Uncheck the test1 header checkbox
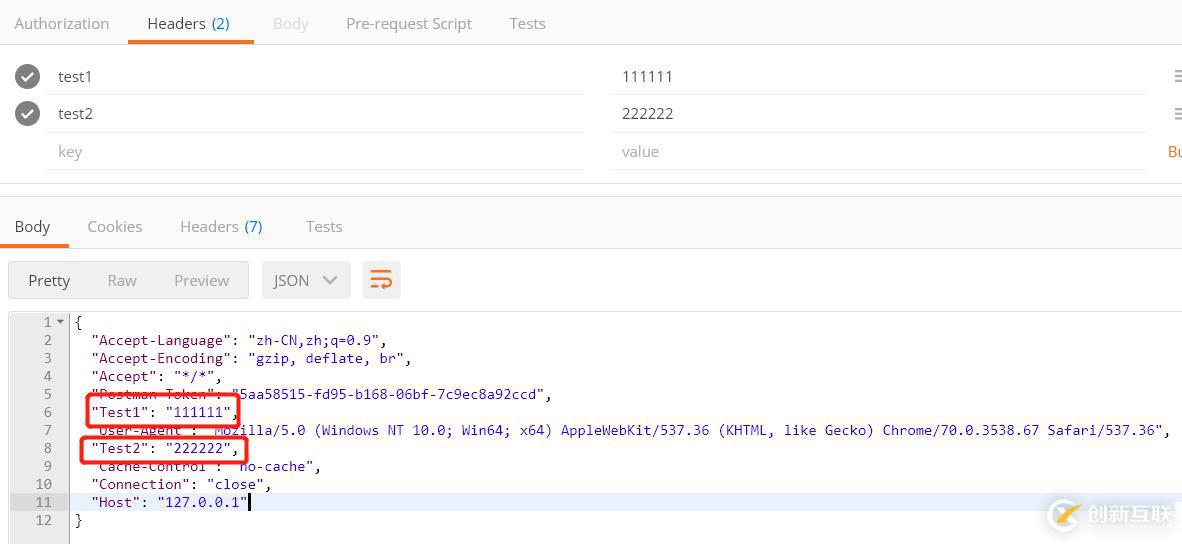1182x544 pixels. pos(28,76)
